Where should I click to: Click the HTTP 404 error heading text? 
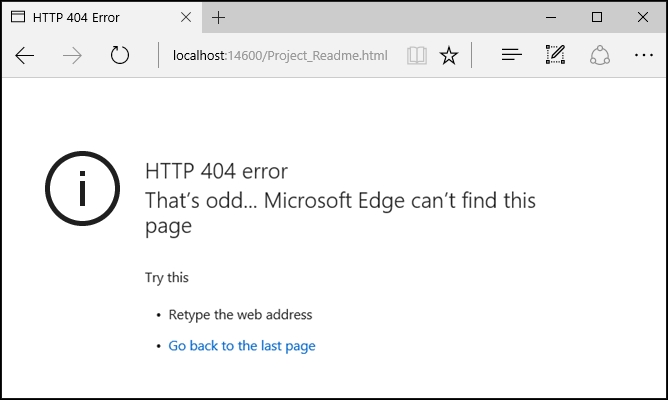coord(216,171)
